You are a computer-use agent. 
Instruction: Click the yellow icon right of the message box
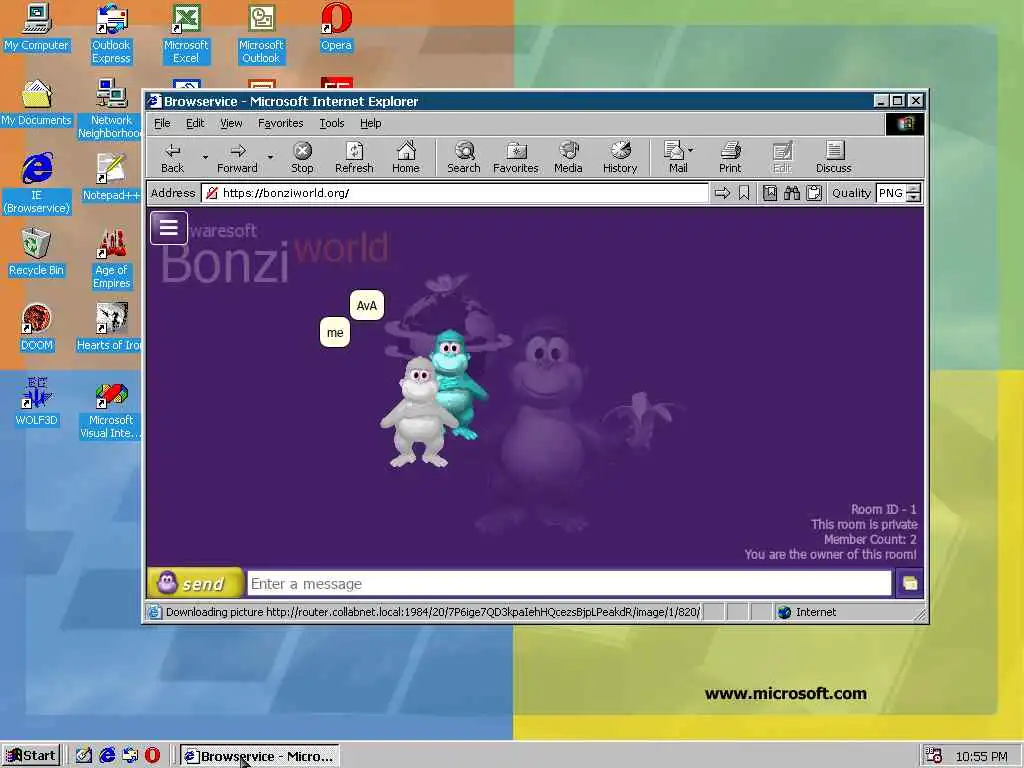[909, 583]
